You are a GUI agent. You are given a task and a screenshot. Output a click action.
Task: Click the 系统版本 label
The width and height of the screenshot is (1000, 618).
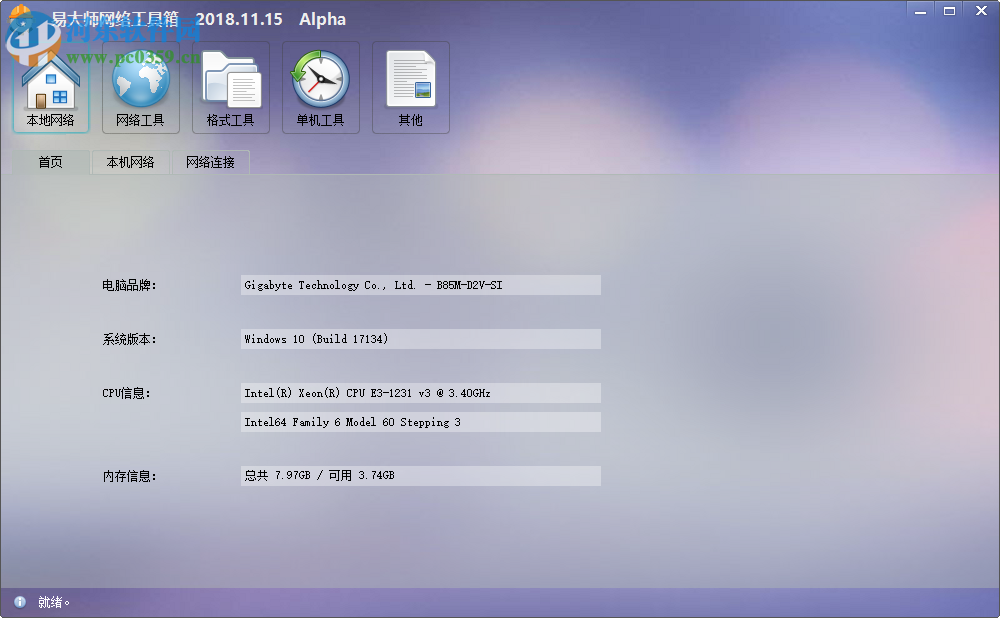point(129,339)
